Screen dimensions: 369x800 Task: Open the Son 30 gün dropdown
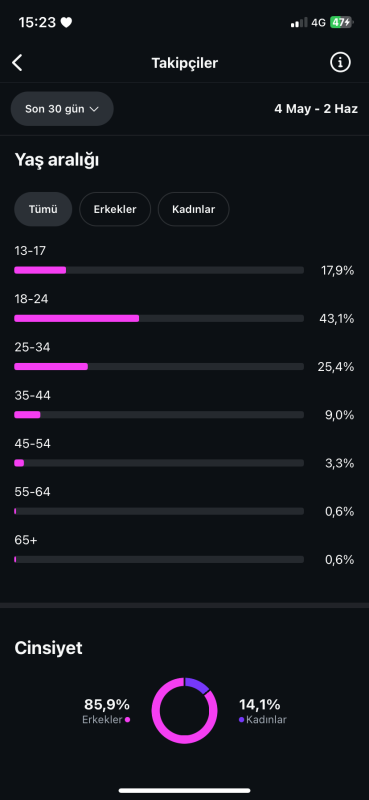(62, 109)
